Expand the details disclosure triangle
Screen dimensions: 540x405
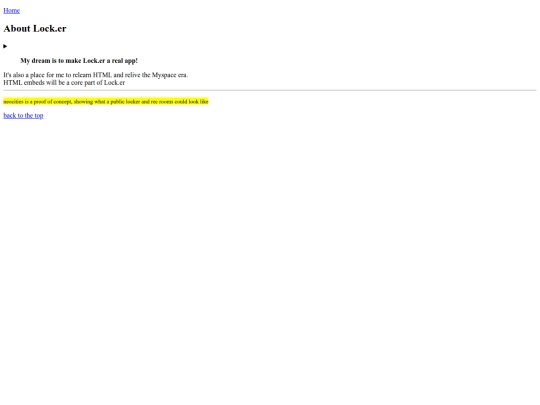coord(5,46)
